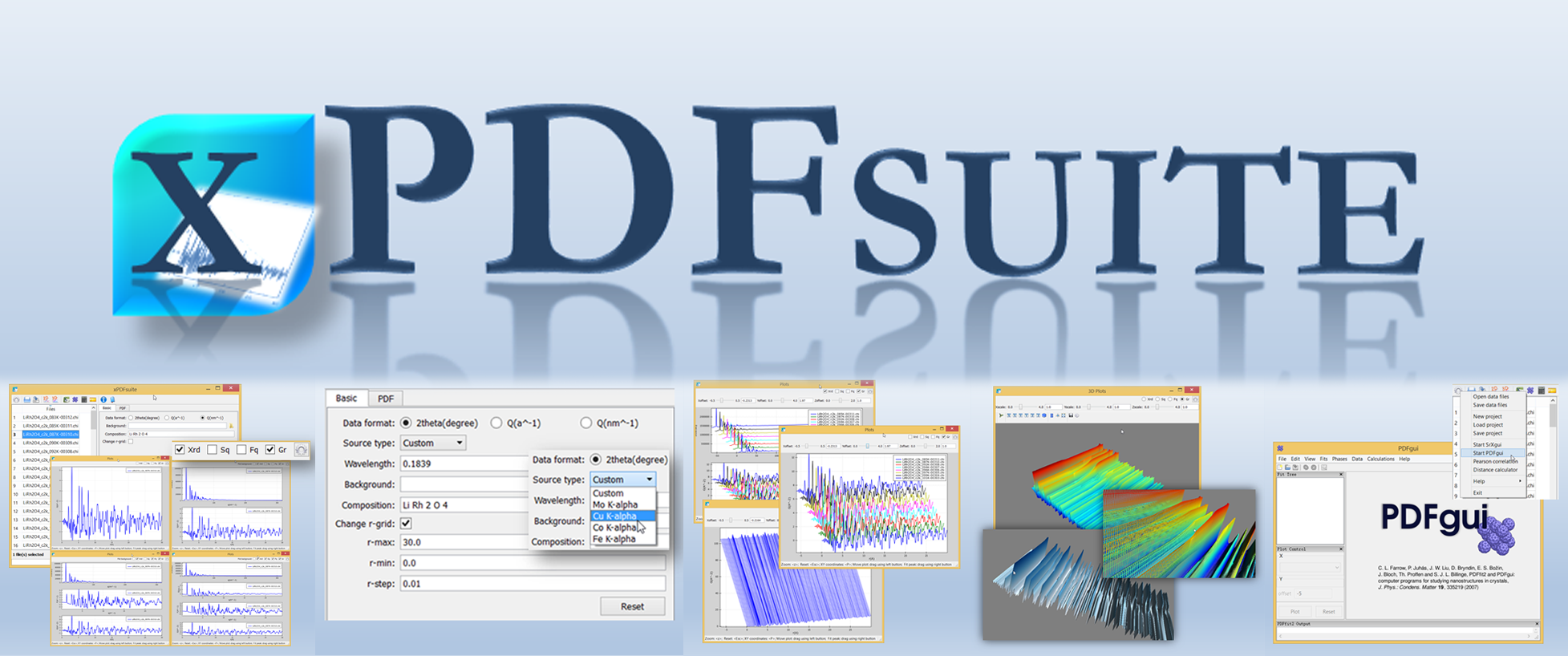Click Distance calculator in the context menu
The image size is (1568, 656).
[1496, 470]
